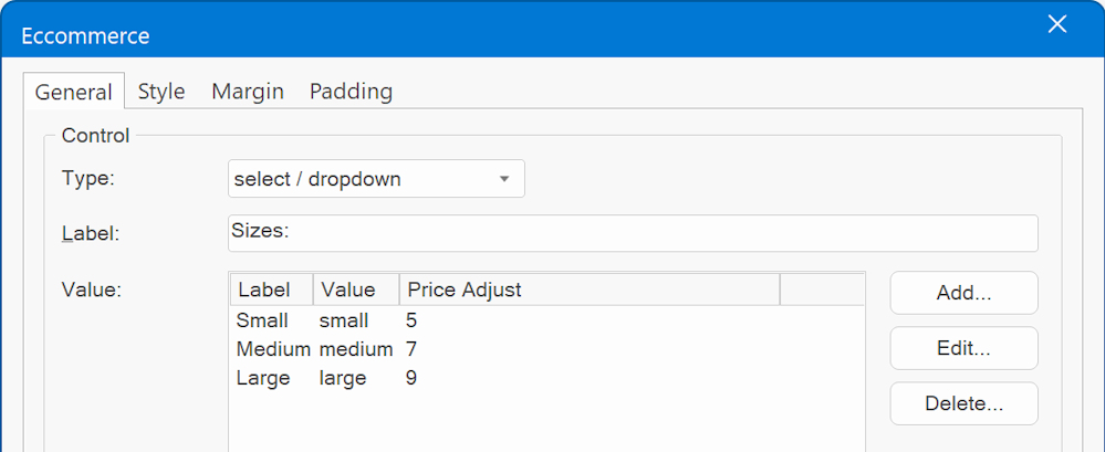Click the Edit... button
Image resolution: width=1106 pixels, height=453 pixels.
(x=964, y=349)
